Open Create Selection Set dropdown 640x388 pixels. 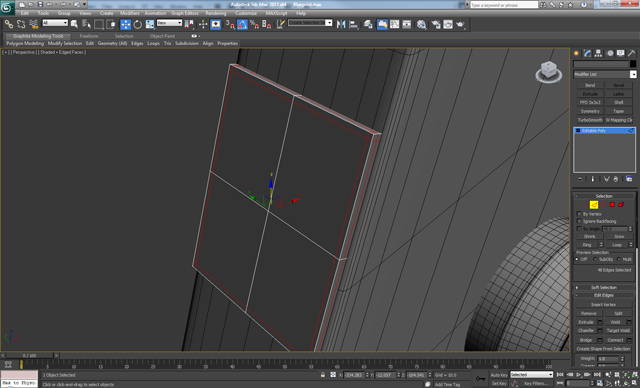click(310, 23)
